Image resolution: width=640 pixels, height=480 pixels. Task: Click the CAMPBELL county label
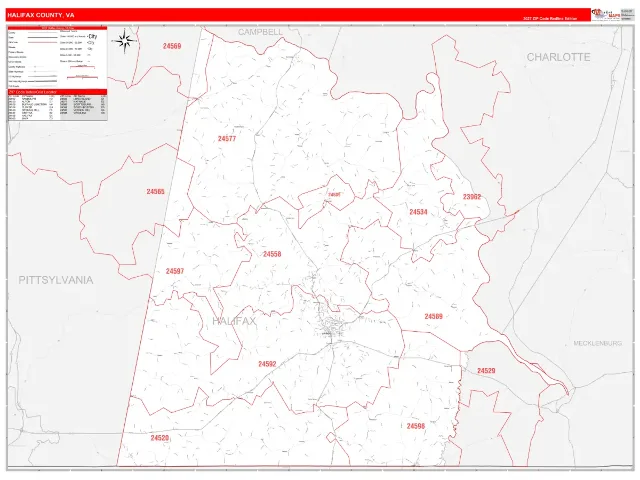[x=260, y=32]
